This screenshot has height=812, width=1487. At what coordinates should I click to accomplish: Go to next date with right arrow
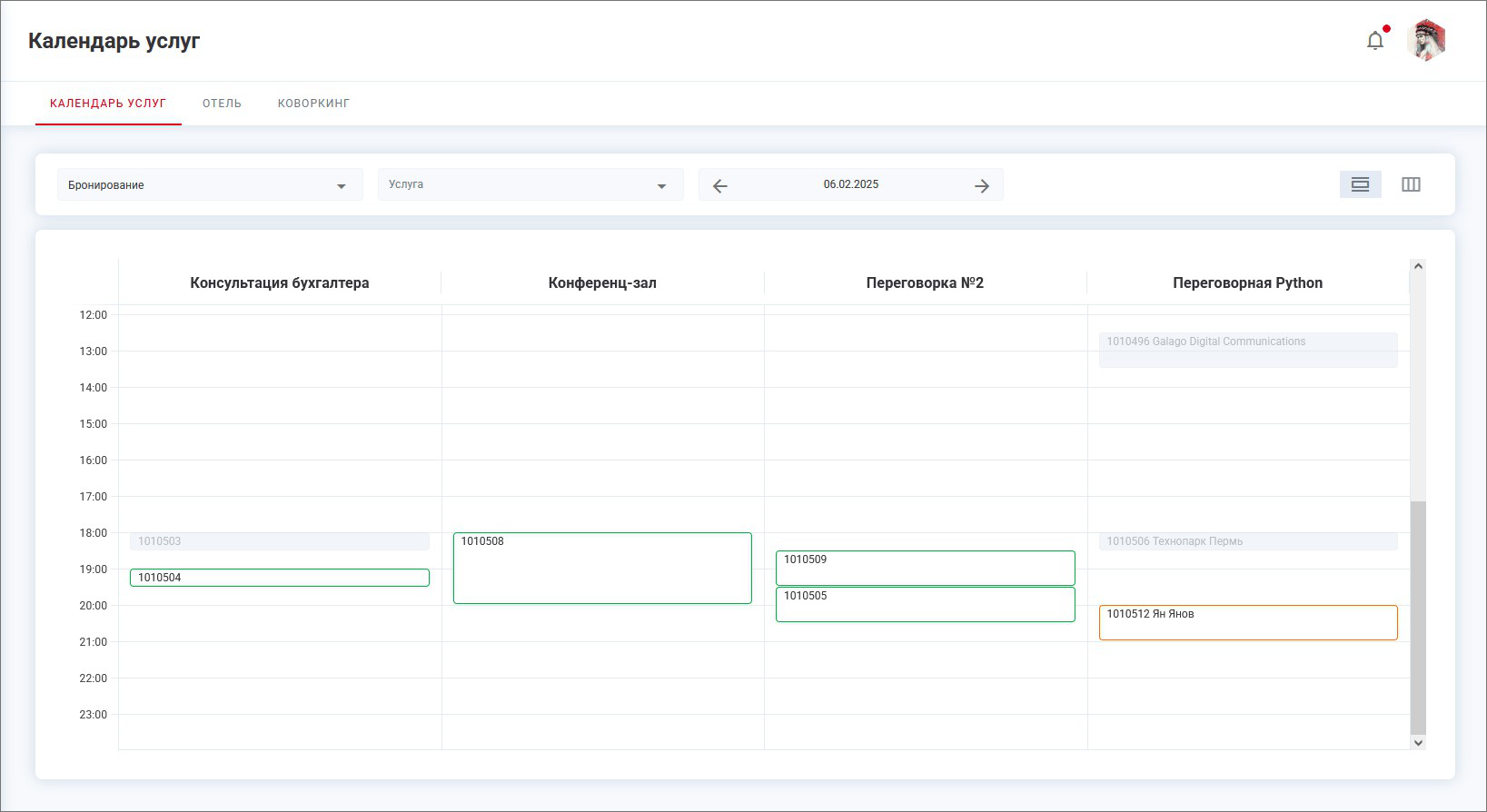982,185
